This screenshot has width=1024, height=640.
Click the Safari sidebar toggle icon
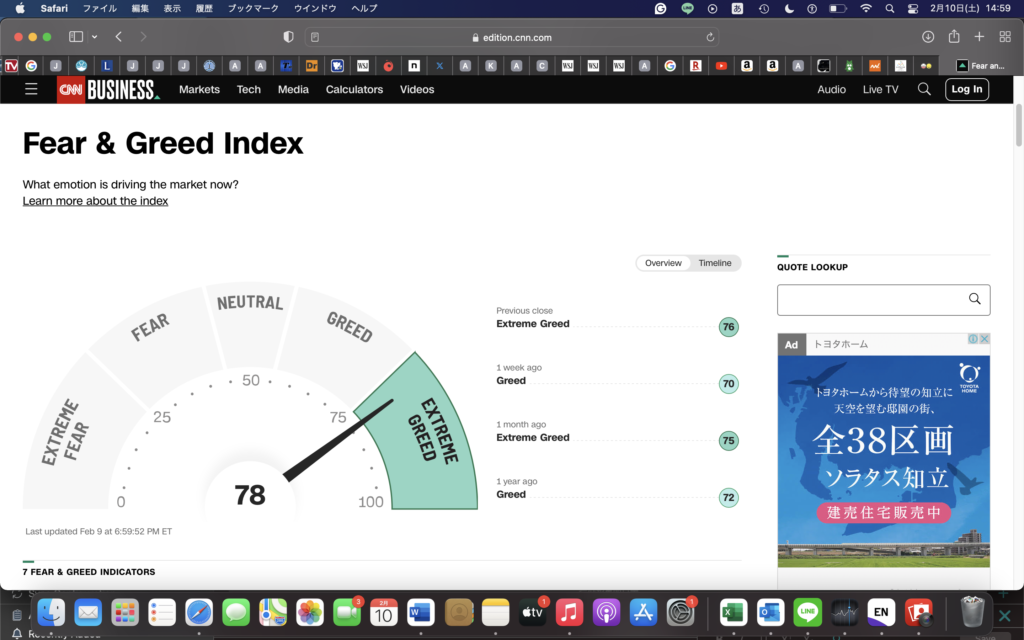(x=76, y=37)
